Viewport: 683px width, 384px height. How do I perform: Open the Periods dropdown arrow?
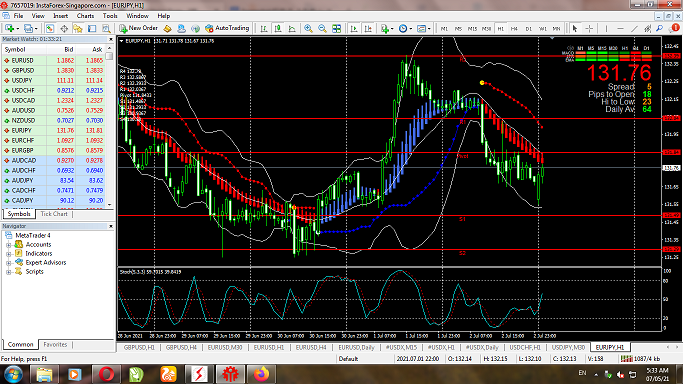pyautogui.click(x=410, y=29)
